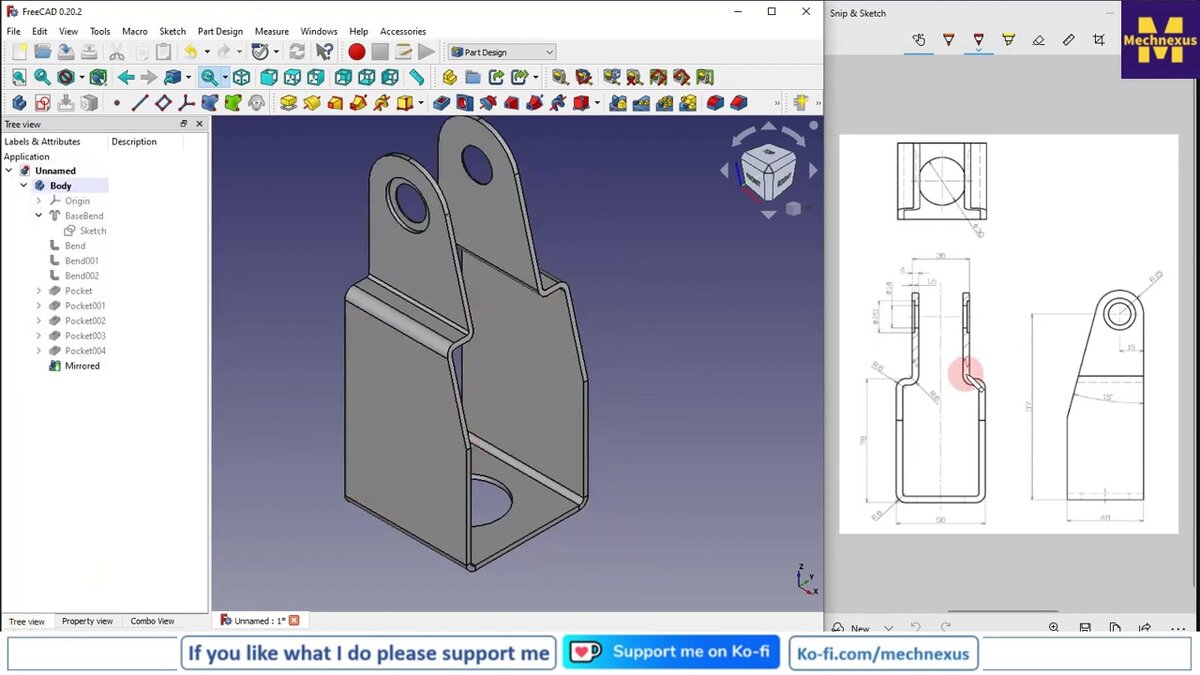This screenshot has width=1200, height=675.
Task: Click the go back green arrow
Action: pos(126,77)
